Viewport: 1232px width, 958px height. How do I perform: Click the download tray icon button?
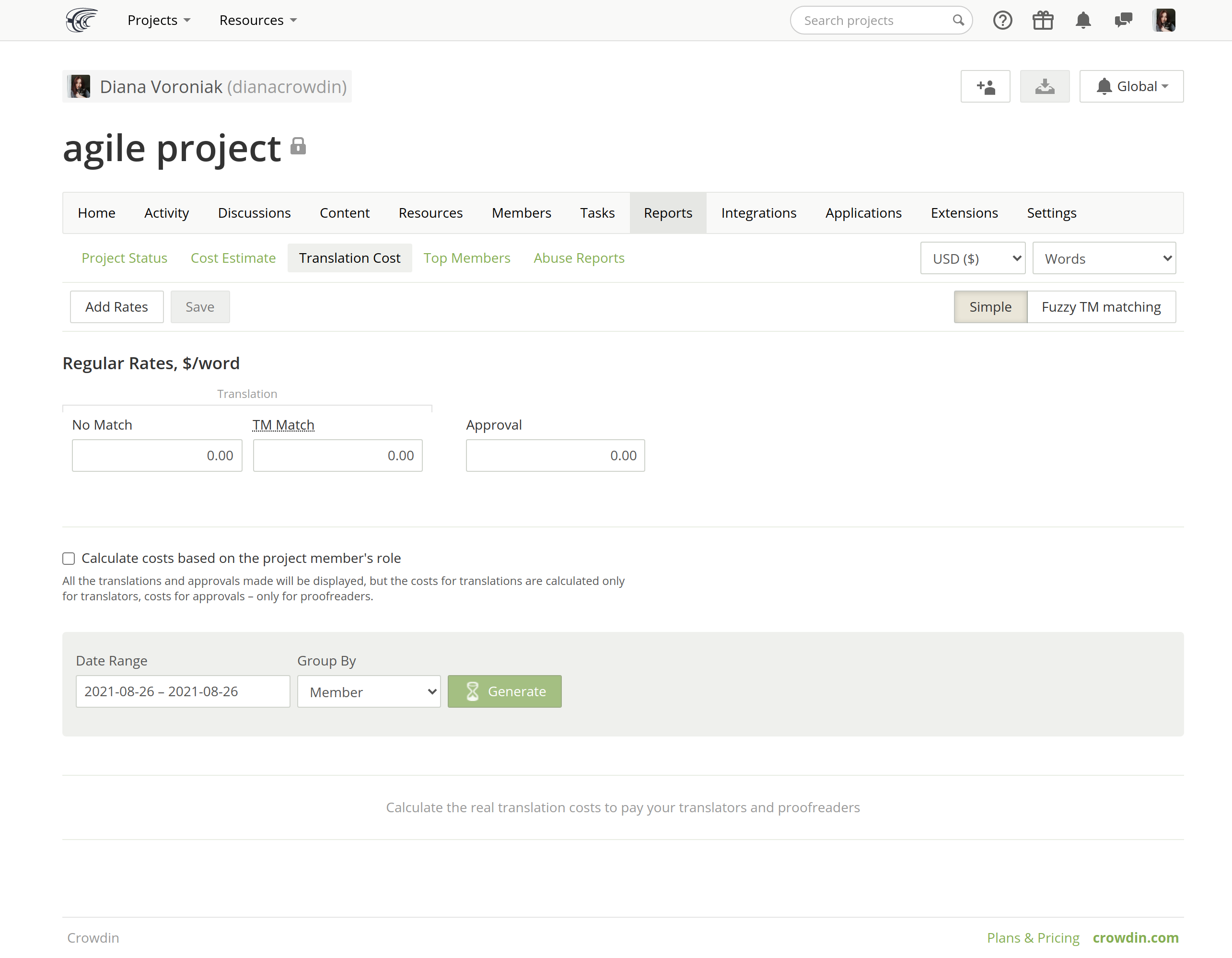tap(1044, 86)
